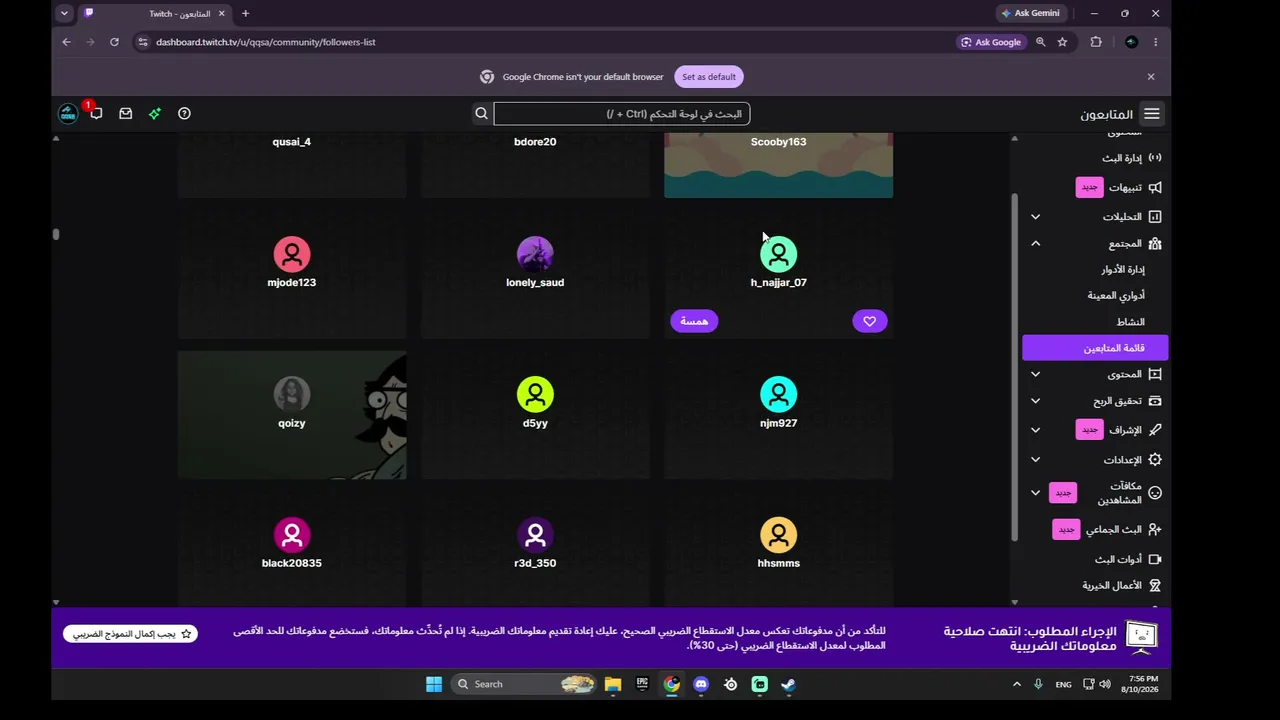Select قائمة المتابعين menu item
The width and height of the screenshot is (1280, 720).
[x=1095, y=348]
